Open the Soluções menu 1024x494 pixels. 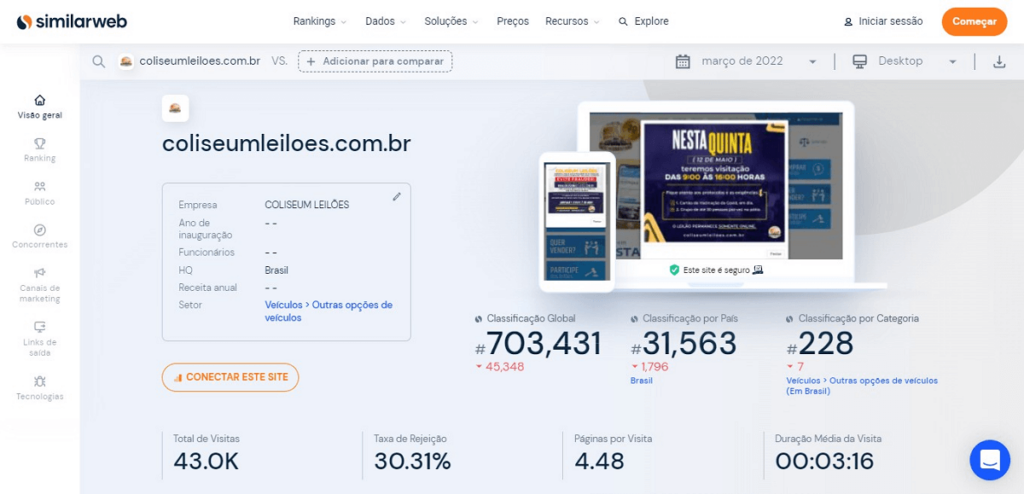point(451,22)
